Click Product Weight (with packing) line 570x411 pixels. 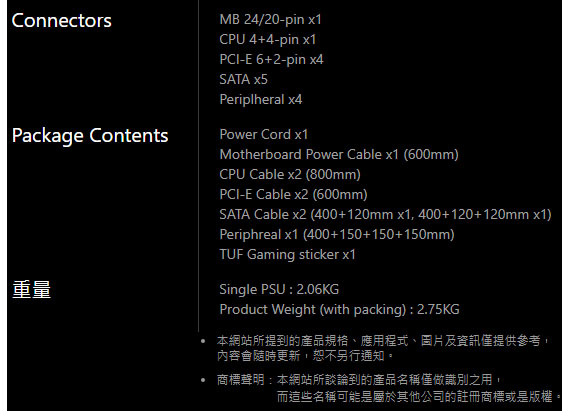pos(339,310)
